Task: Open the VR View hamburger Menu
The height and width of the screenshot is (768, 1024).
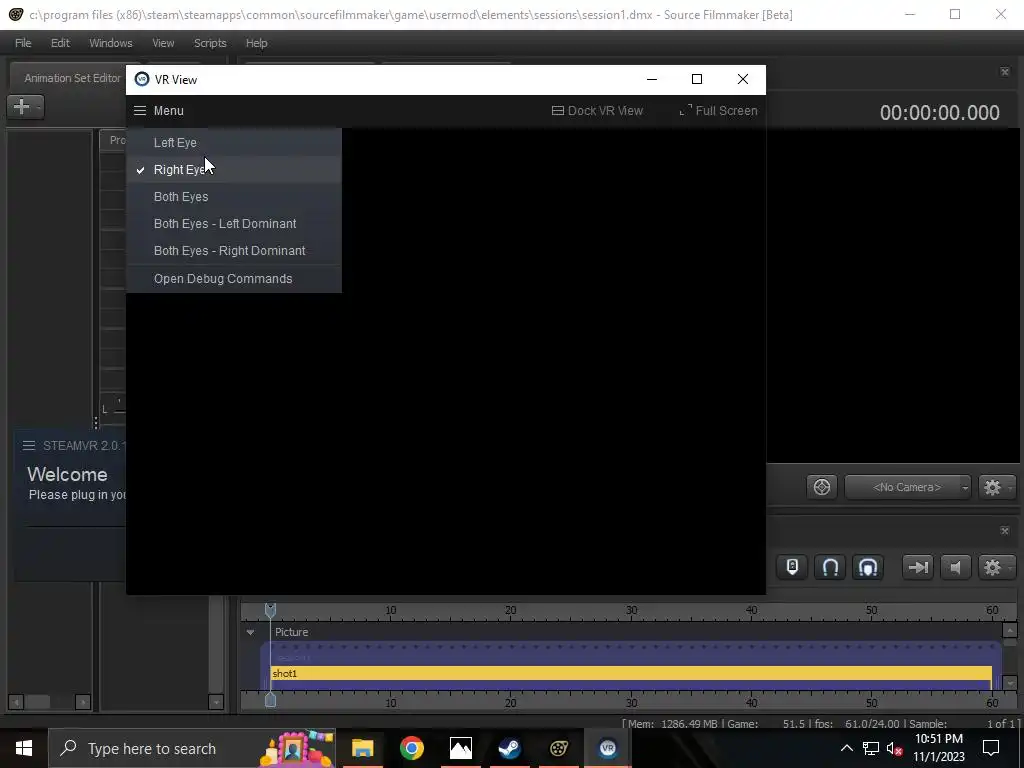Action: pos(159,110)
